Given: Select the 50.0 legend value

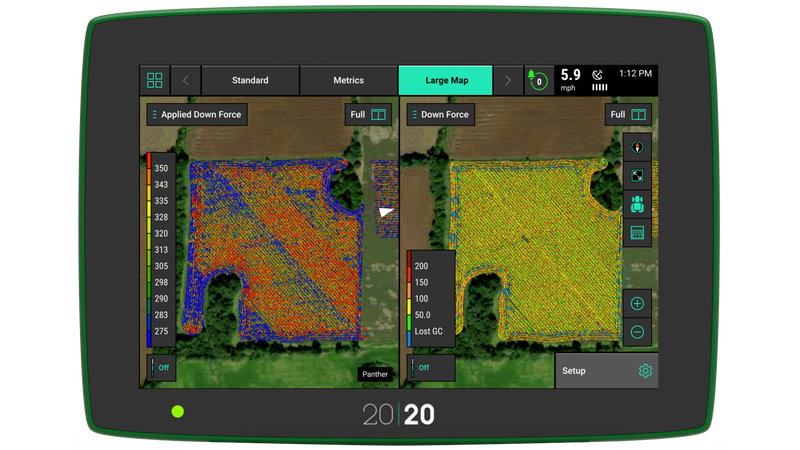Looking at the screenshot, I should click(422, 315).
